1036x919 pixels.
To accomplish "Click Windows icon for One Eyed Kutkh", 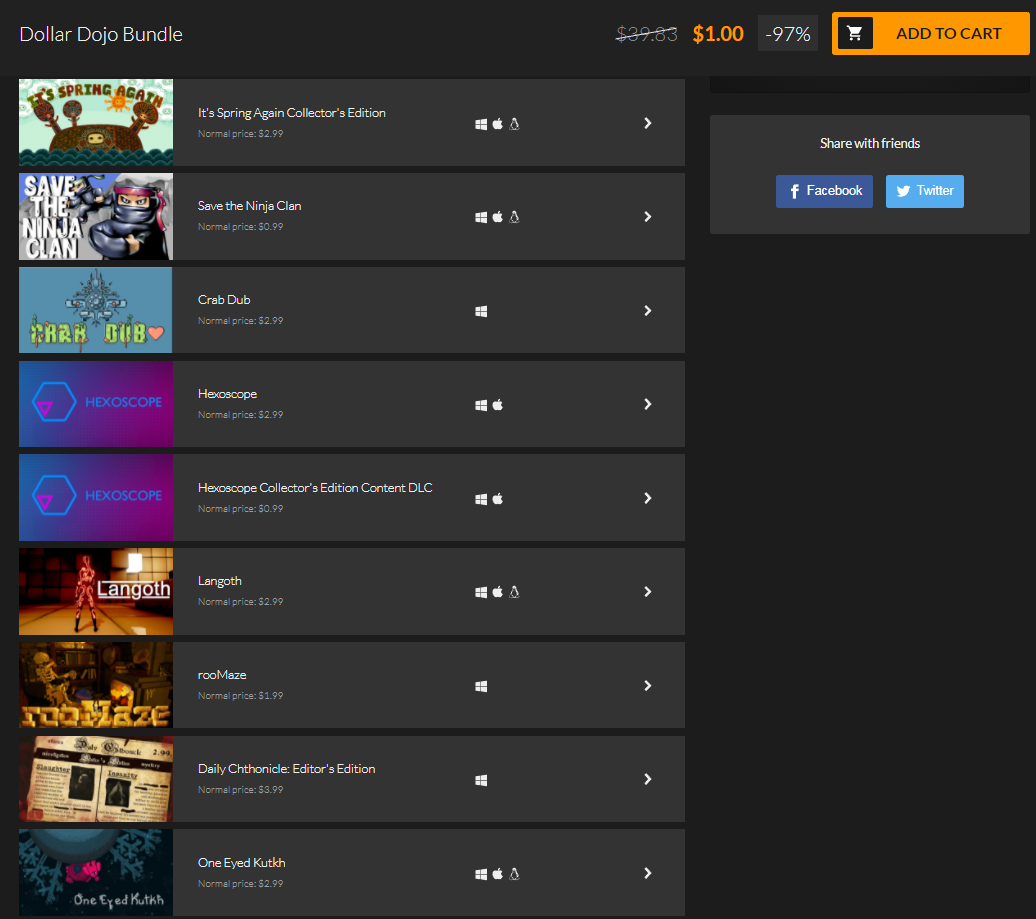I will (481, 874).
